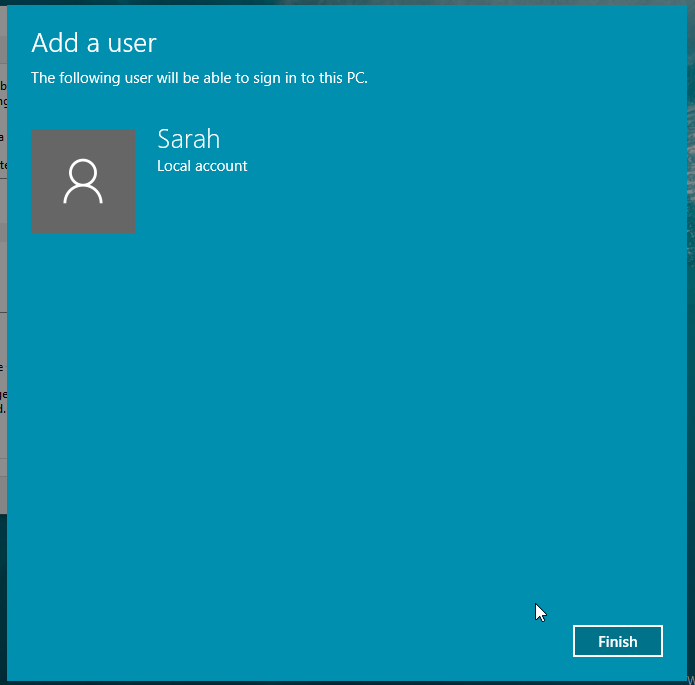
Task: Click the 'Add a user' heading
Action: coord(94,43)
